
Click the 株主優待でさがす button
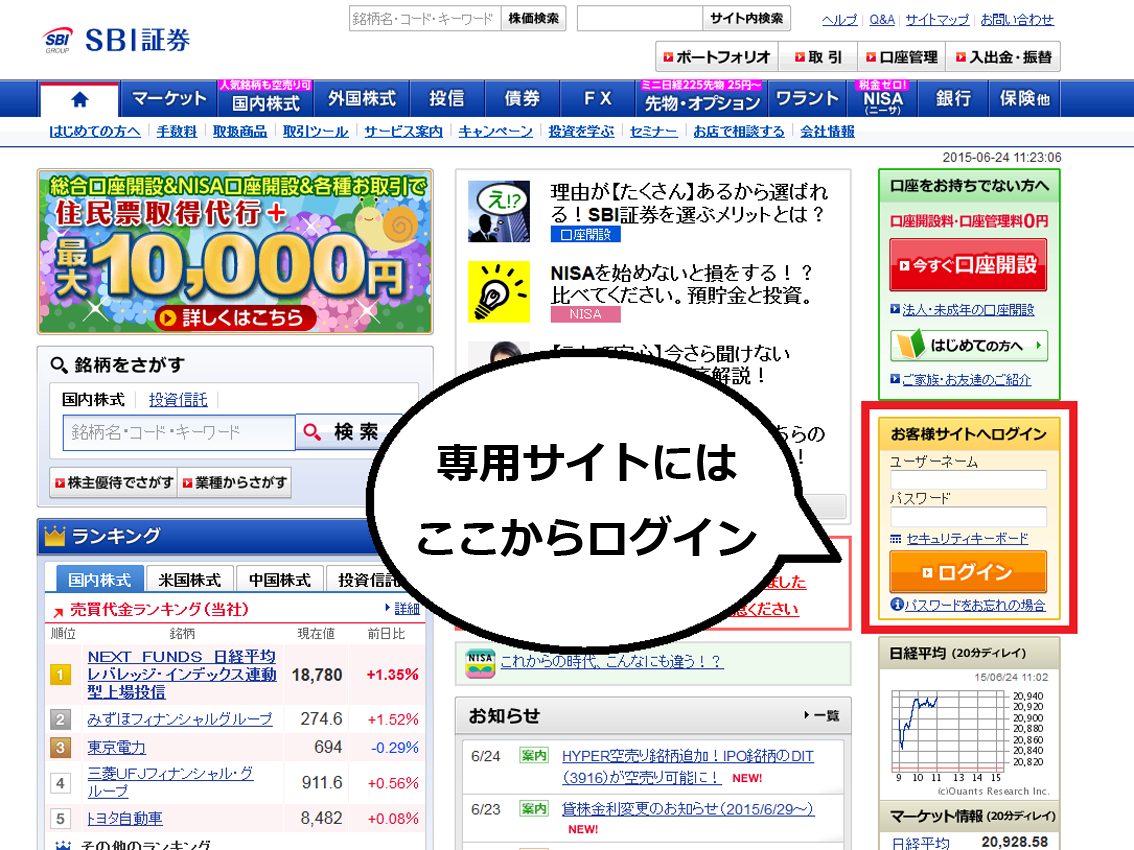pyautogui.click(x=113, y=483)
